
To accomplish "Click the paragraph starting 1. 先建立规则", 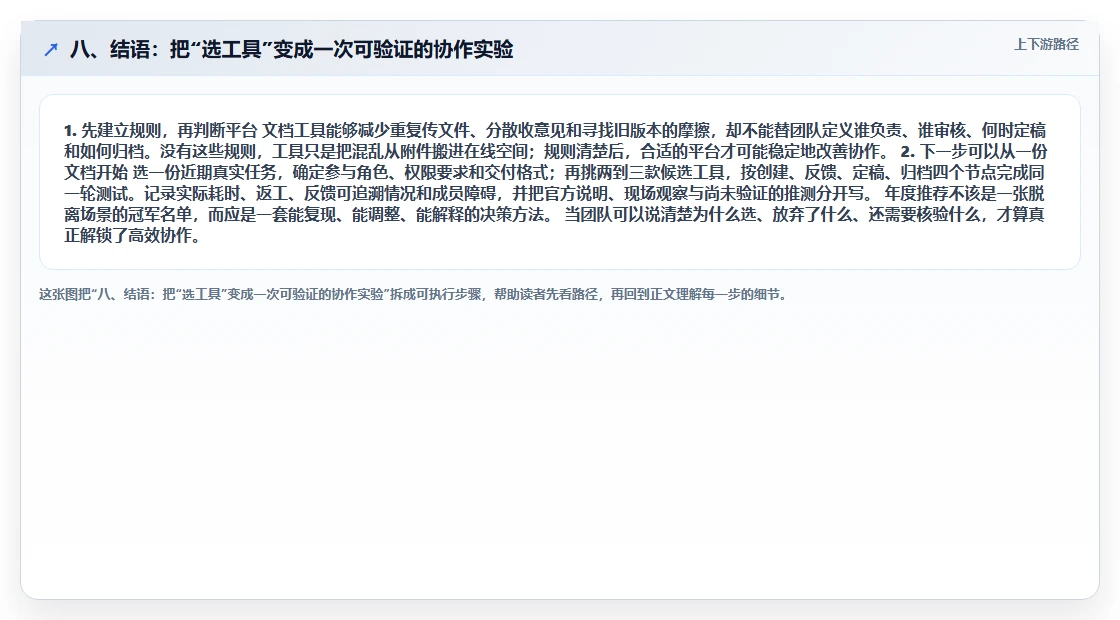I will pyautogui.click(x=555, y=183).
